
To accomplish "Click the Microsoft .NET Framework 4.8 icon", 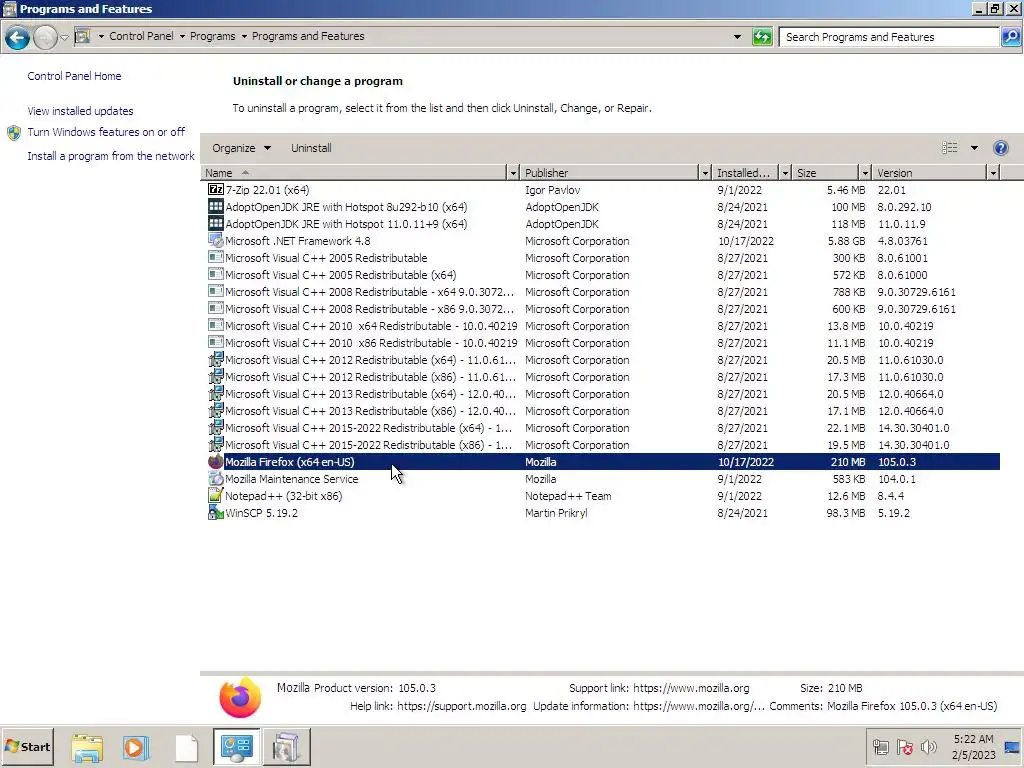I will (216, 240).
